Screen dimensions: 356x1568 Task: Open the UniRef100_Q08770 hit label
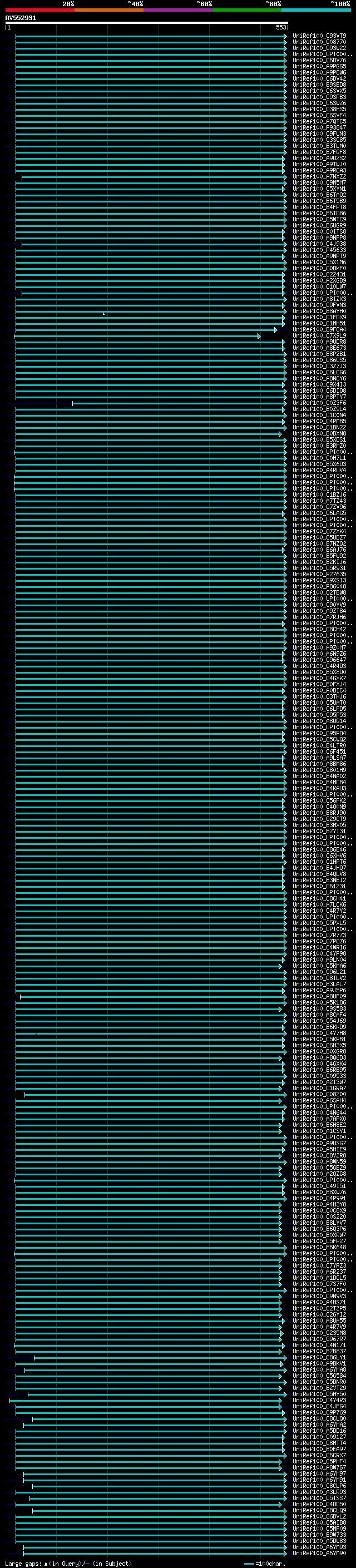coord(319,42)
